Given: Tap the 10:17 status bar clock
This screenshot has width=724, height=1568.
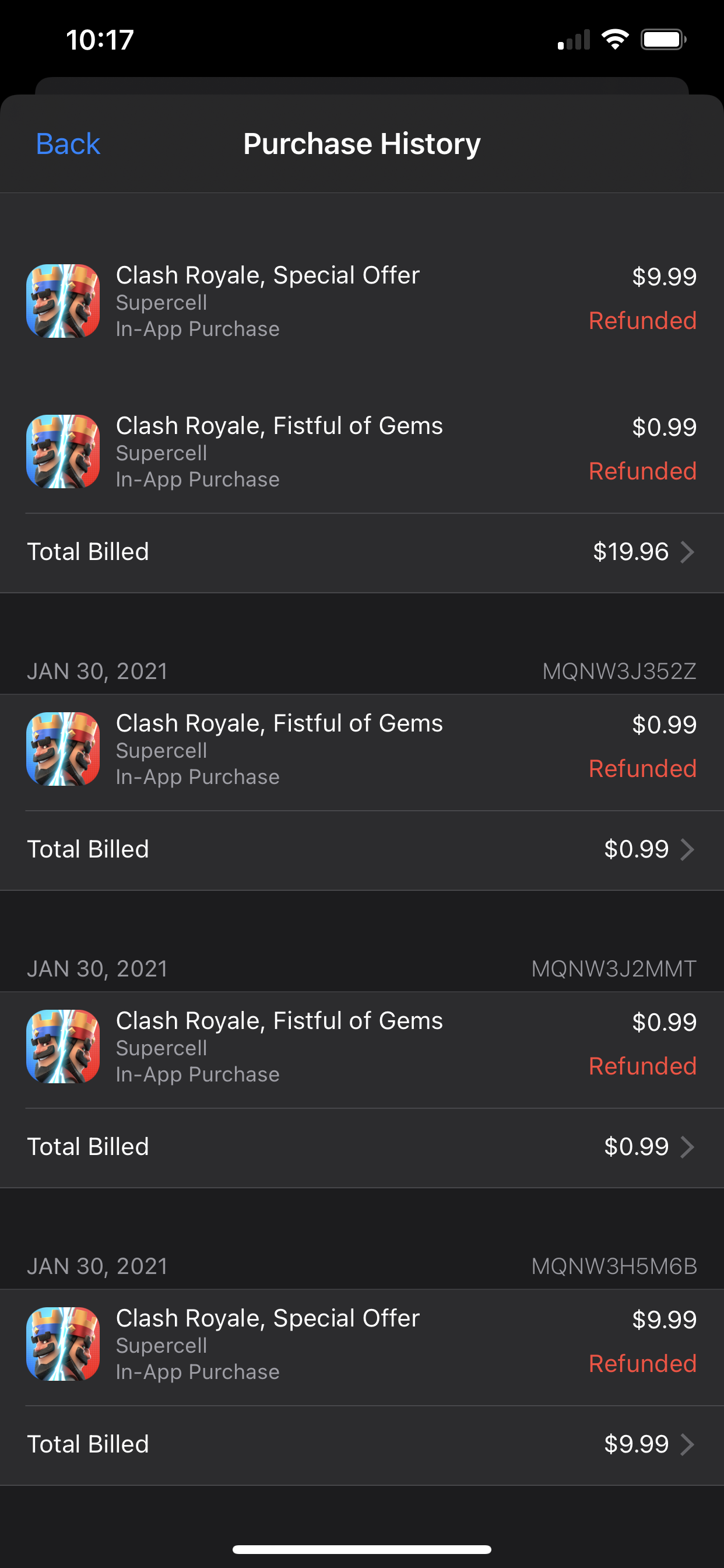Looking at the screenshot, I should click(x=100, y=40).
